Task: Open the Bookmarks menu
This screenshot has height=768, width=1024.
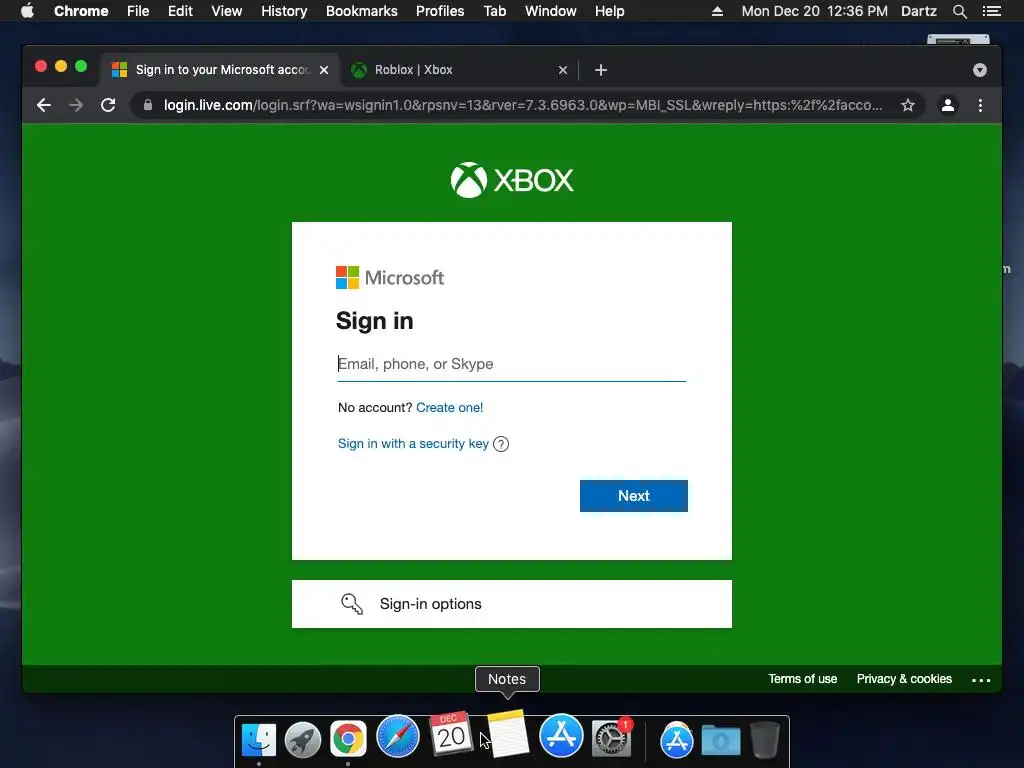Action: pyautogui.click(x=362, y=10)
